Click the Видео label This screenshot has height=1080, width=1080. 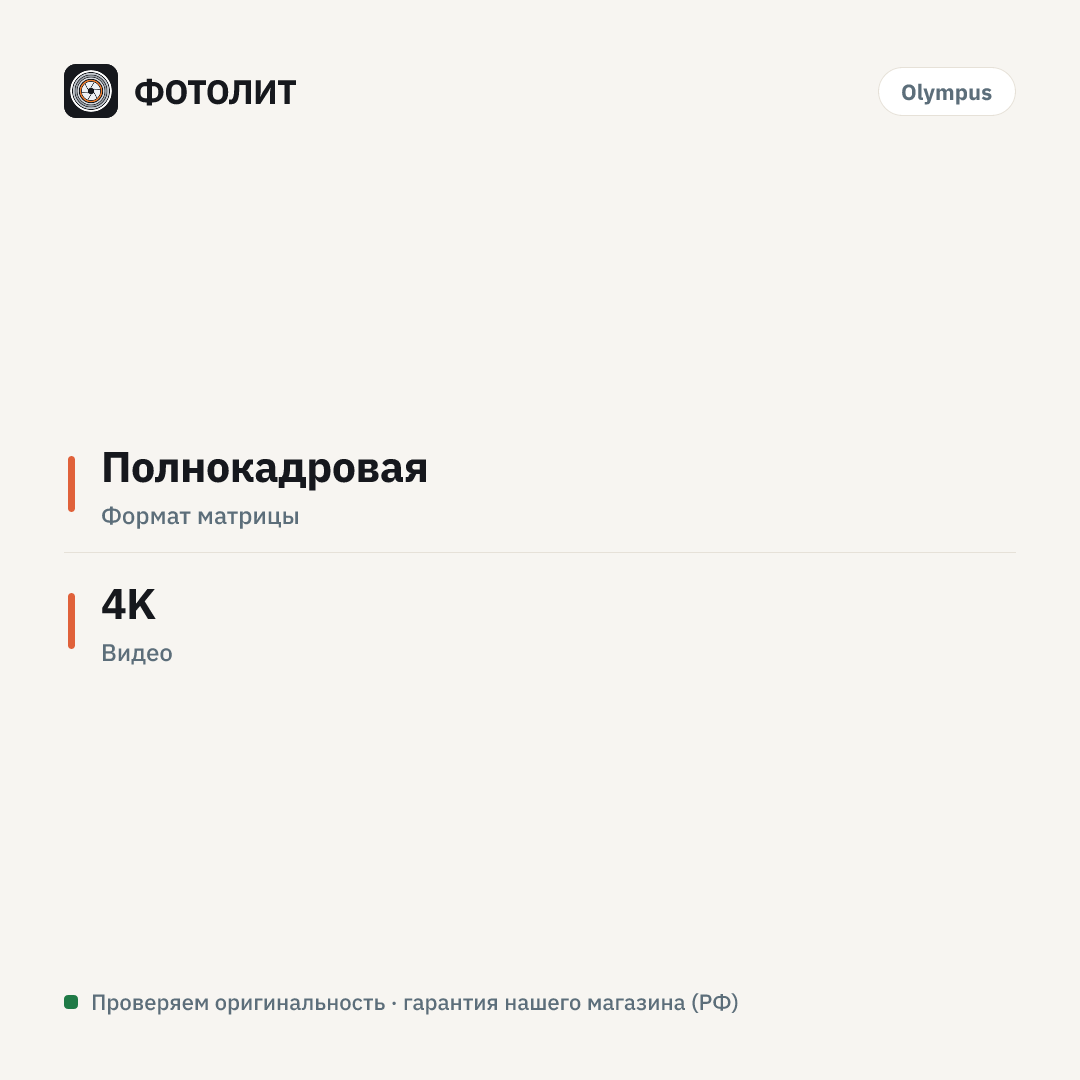[x=137, y=653]
